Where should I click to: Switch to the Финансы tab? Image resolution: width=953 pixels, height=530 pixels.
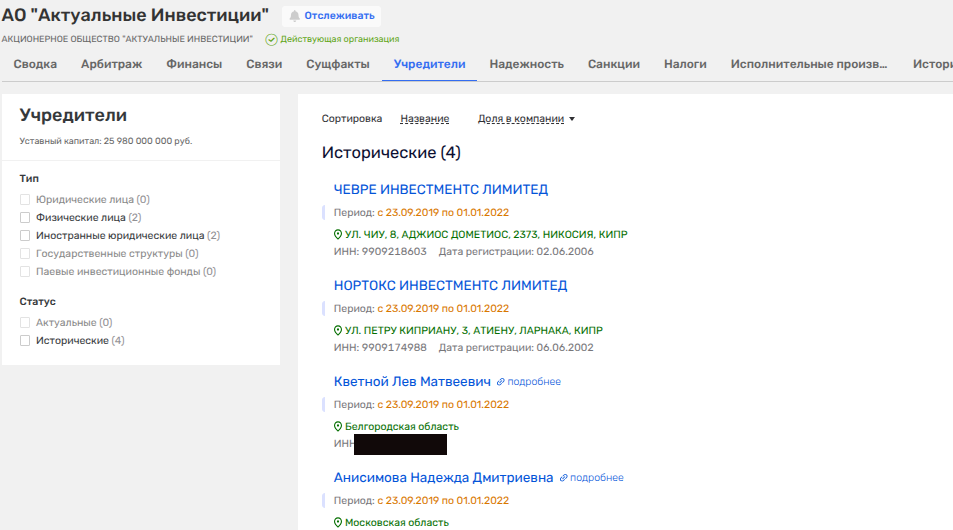194,64
